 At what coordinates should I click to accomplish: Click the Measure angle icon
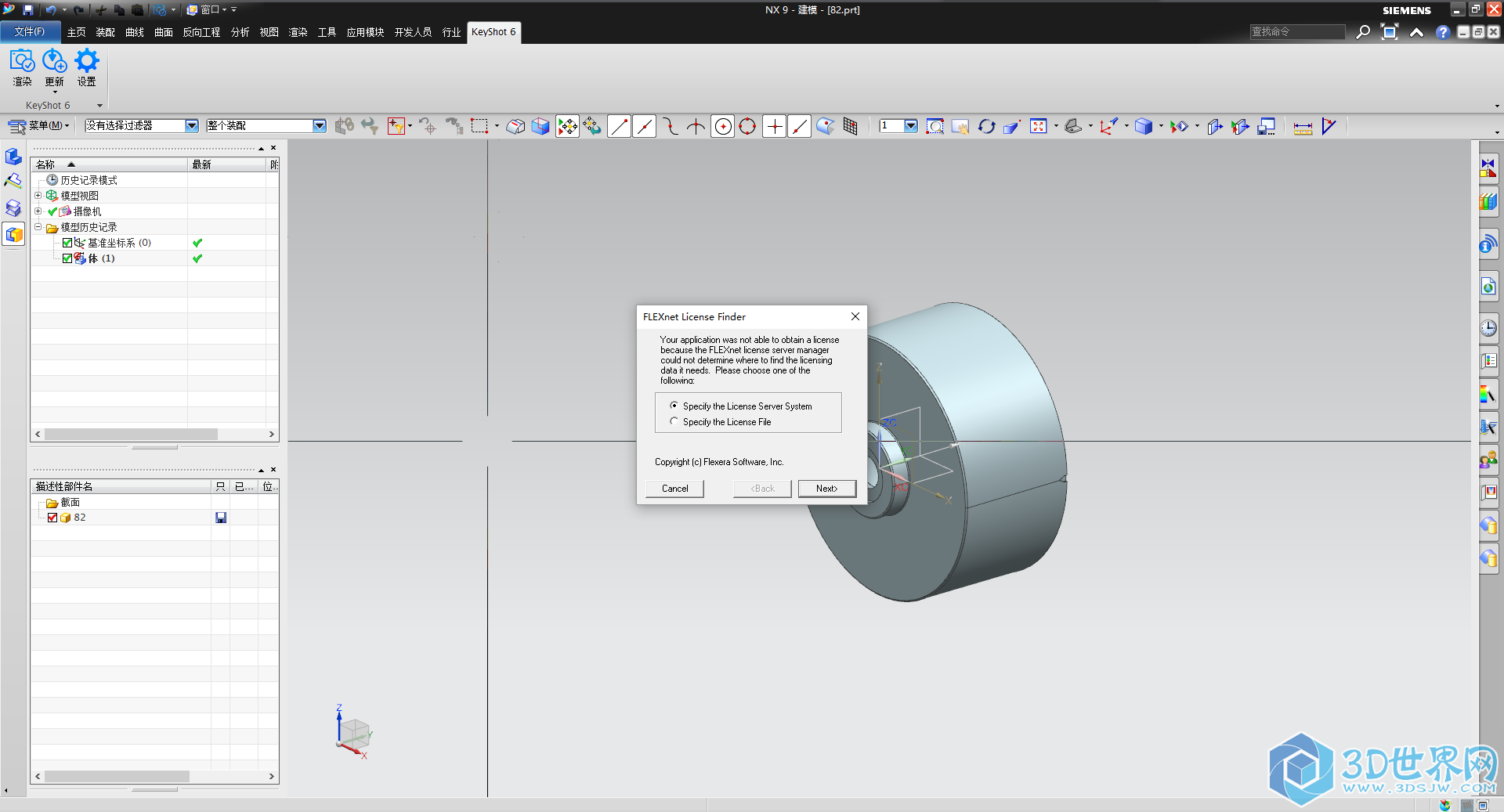pyautogui.click(x=1329, y=126)
